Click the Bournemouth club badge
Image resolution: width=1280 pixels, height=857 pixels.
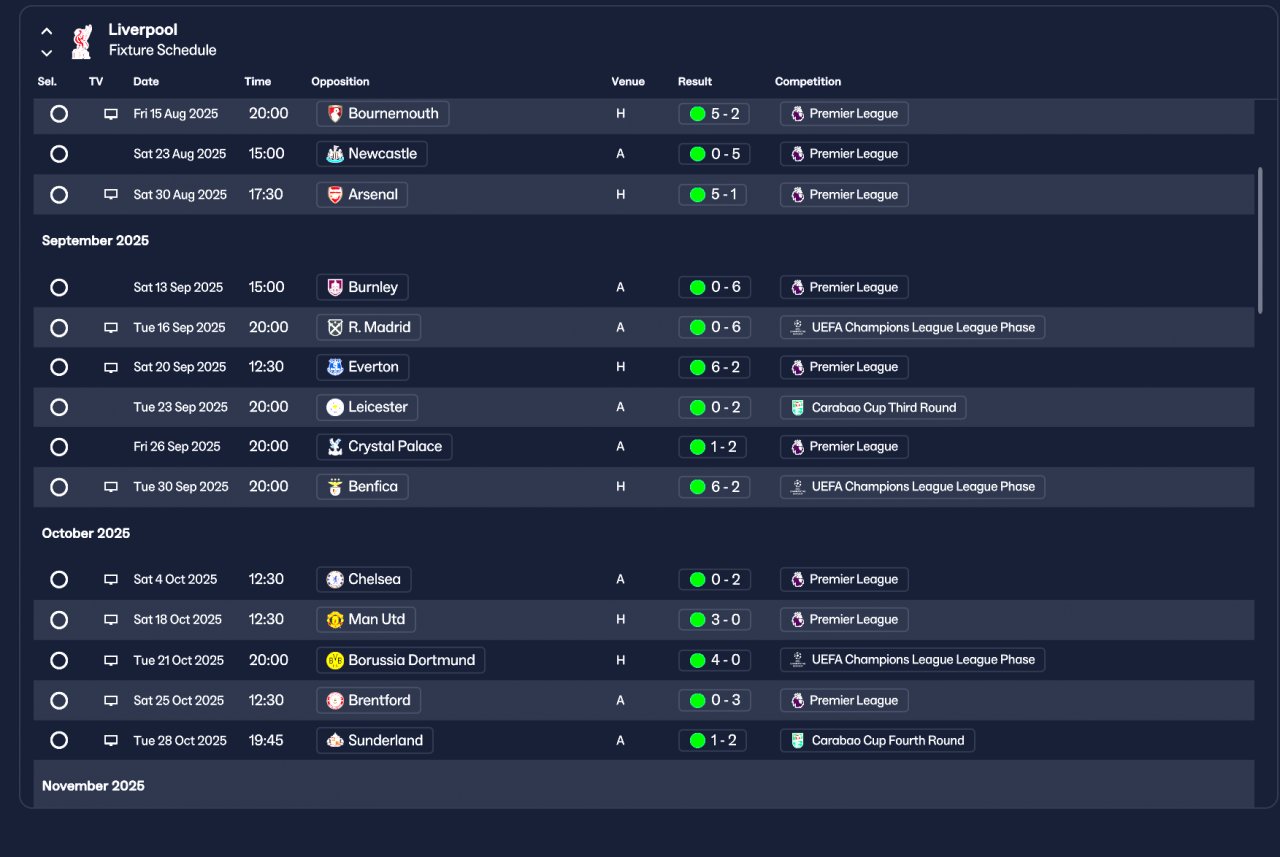point(335,114)
